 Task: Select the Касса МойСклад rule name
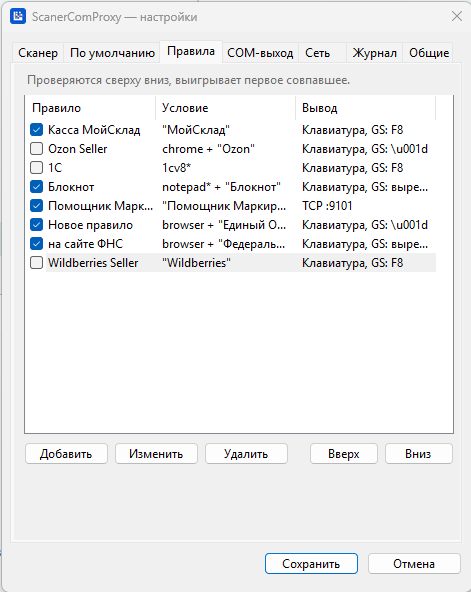(x=94, y=130)
